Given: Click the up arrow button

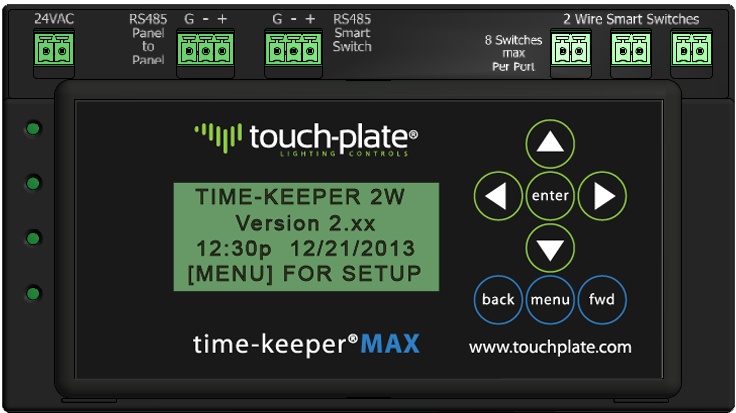Looking at the screenshot, I should point(550,144).
